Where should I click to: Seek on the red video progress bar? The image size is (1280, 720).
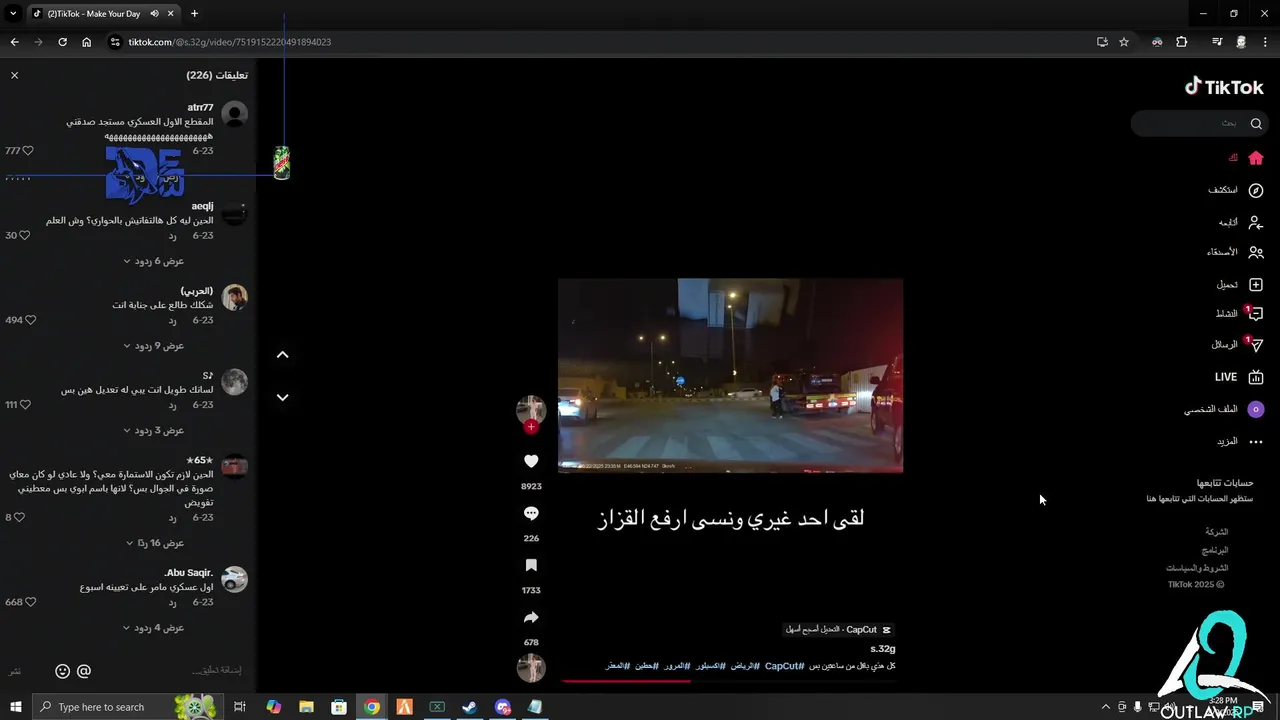[730, 681]
